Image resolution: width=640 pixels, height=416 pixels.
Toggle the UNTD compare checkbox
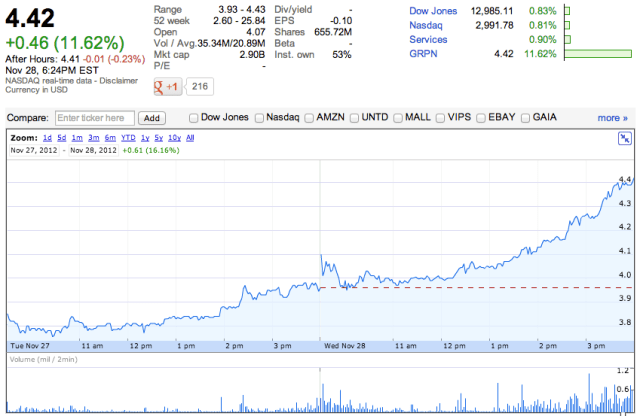point(354,118)
